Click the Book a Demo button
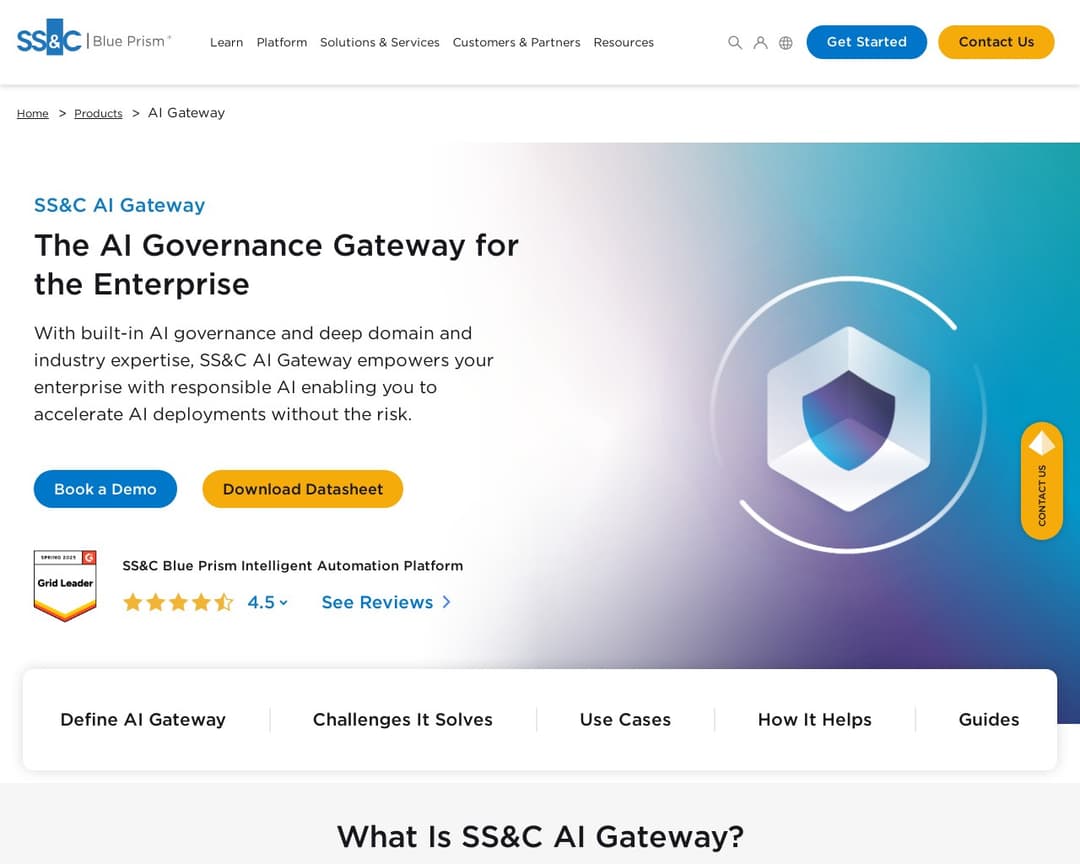 click(x=105, y=489)
